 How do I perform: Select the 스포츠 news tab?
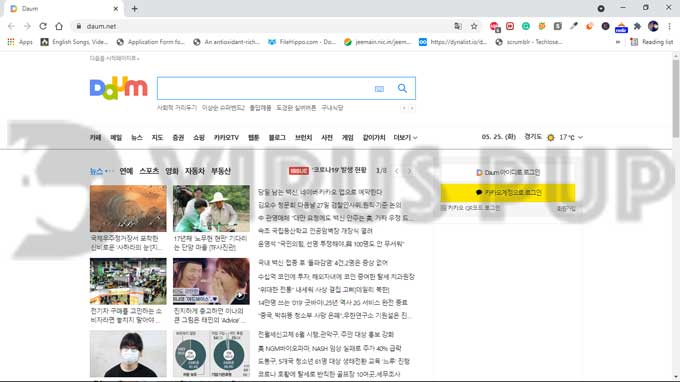(149, 171)
